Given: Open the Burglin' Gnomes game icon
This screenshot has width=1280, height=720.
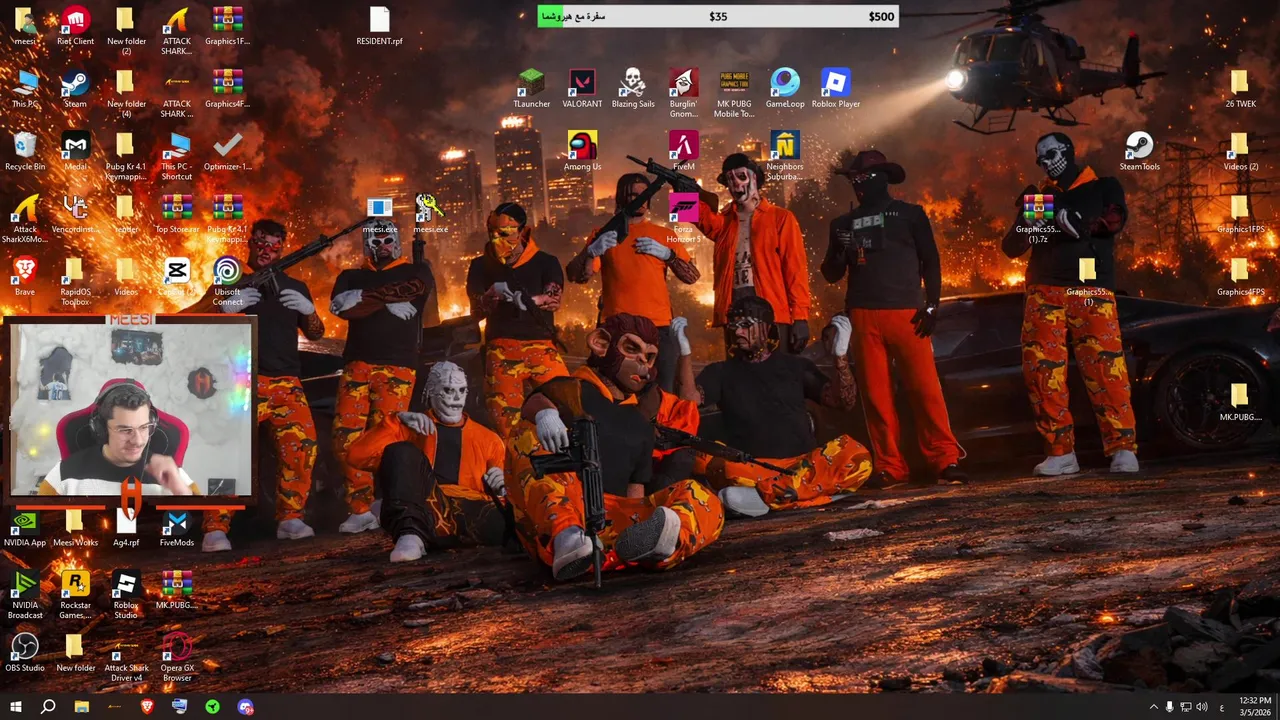Looking at the screenshot, I should point(684,94).
